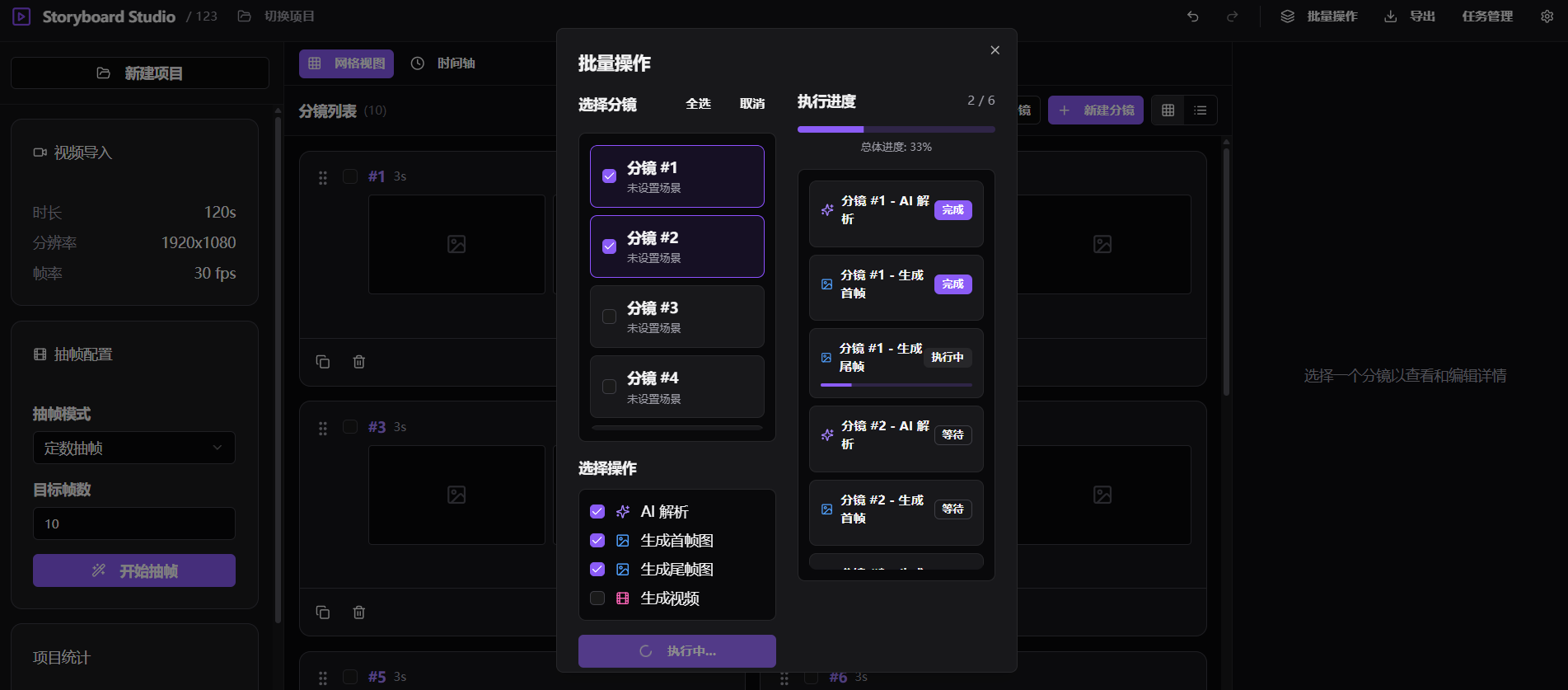Close the 批量操作 dialog
1568x690 pixels.
[x=995, y=50]
